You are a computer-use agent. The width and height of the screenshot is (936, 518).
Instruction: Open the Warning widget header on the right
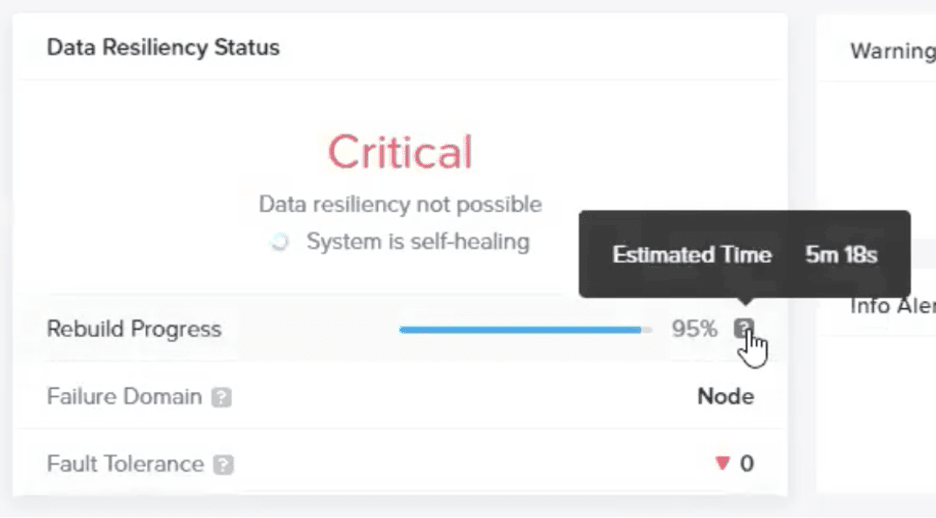tap(892, 51)
